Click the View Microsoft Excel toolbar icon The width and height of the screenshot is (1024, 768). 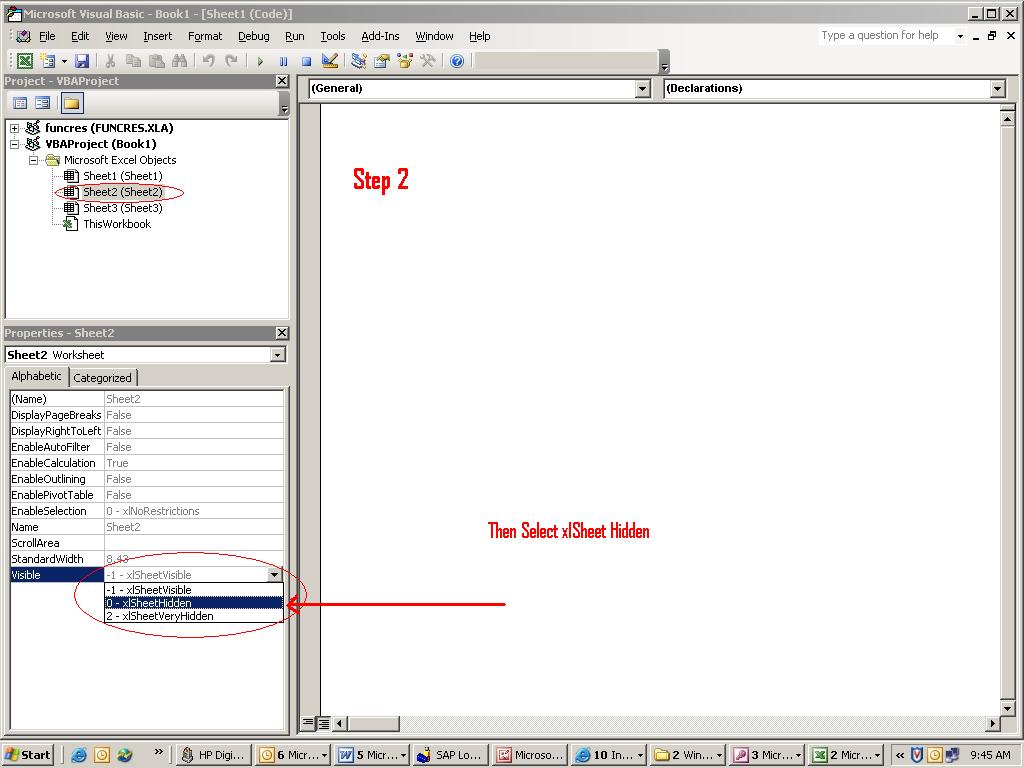pyautogui.click(x=25, y=61)
